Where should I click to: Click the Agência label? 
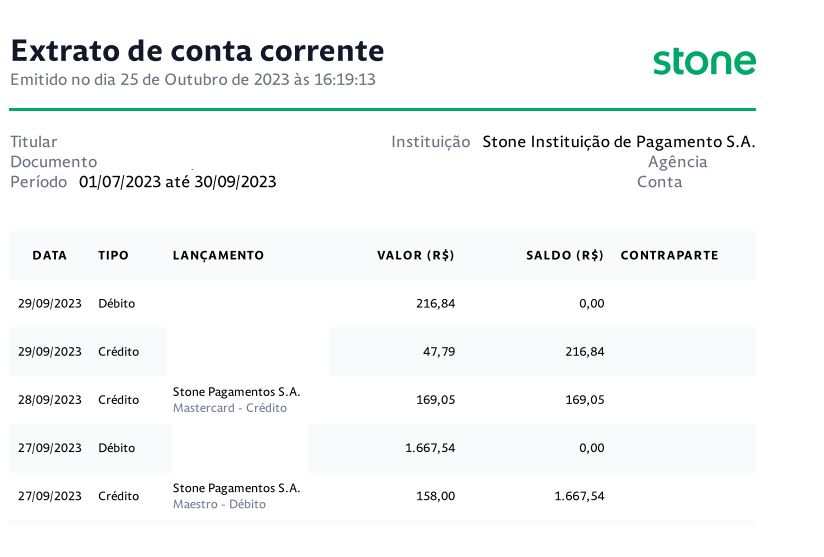pyautogui.click(x=677, y=162)
